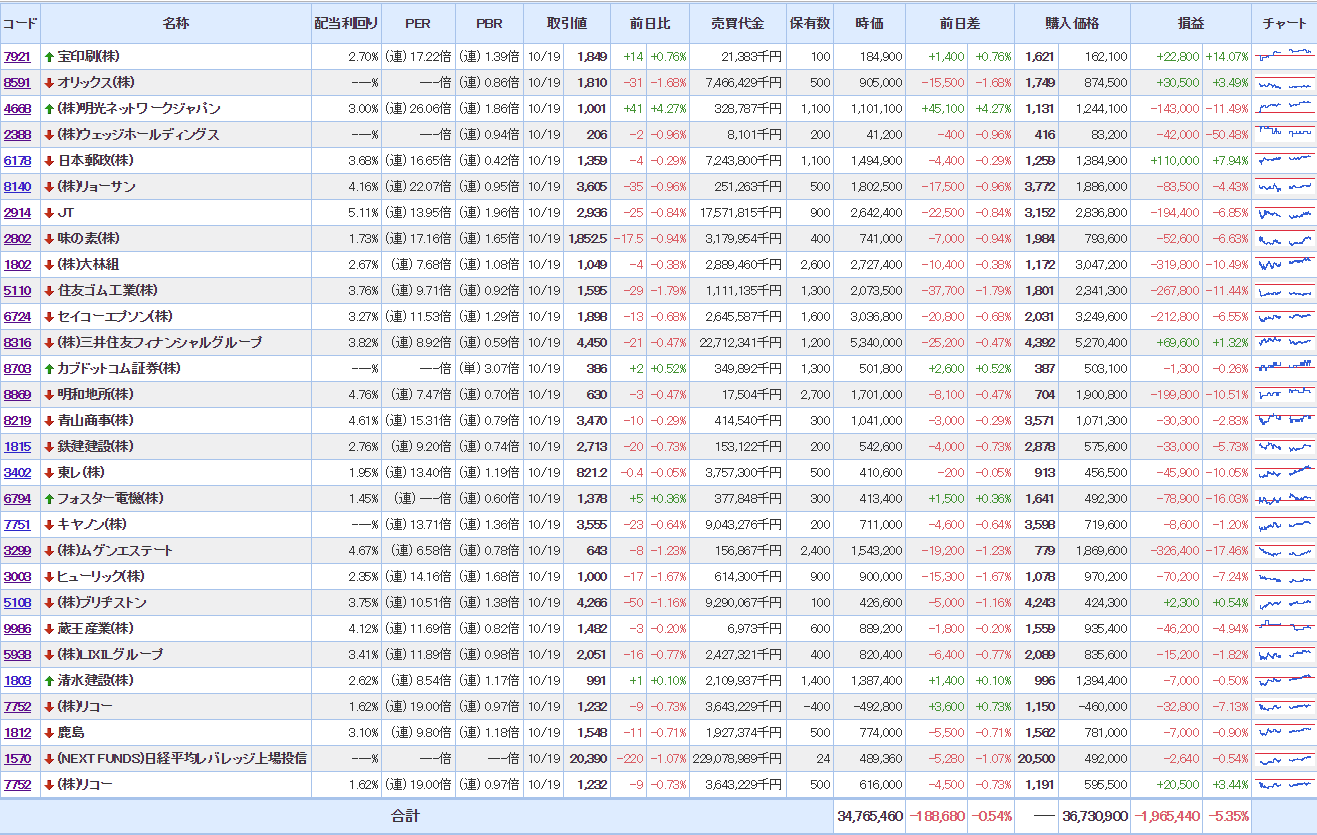Open the 1570 NEXT FUNDS code link
This screenshot has width=1317, height=835.
[x=17, y=759]
